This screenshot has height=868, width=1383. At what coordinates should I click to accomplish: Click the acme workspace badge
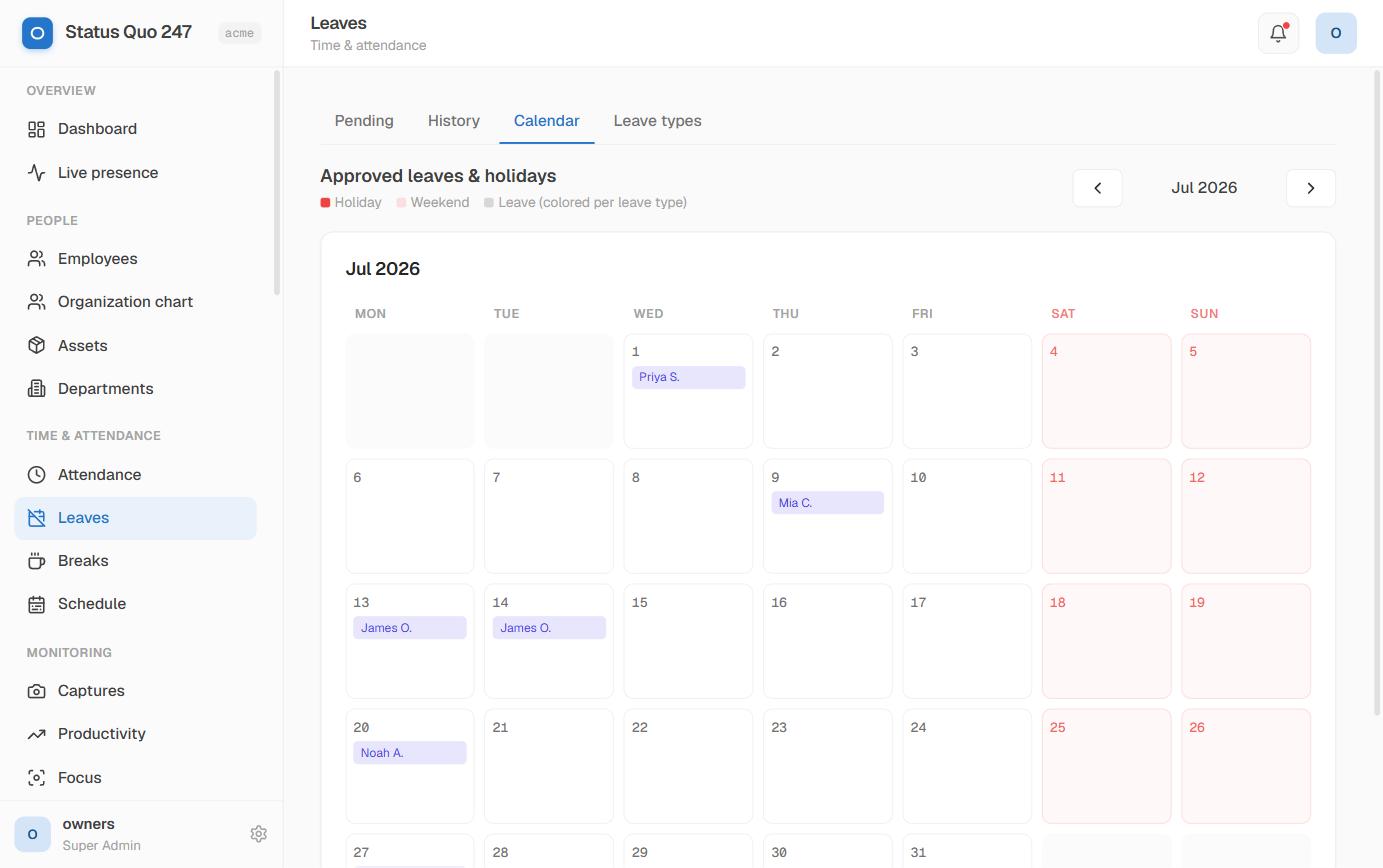click(x=239, y=33)
